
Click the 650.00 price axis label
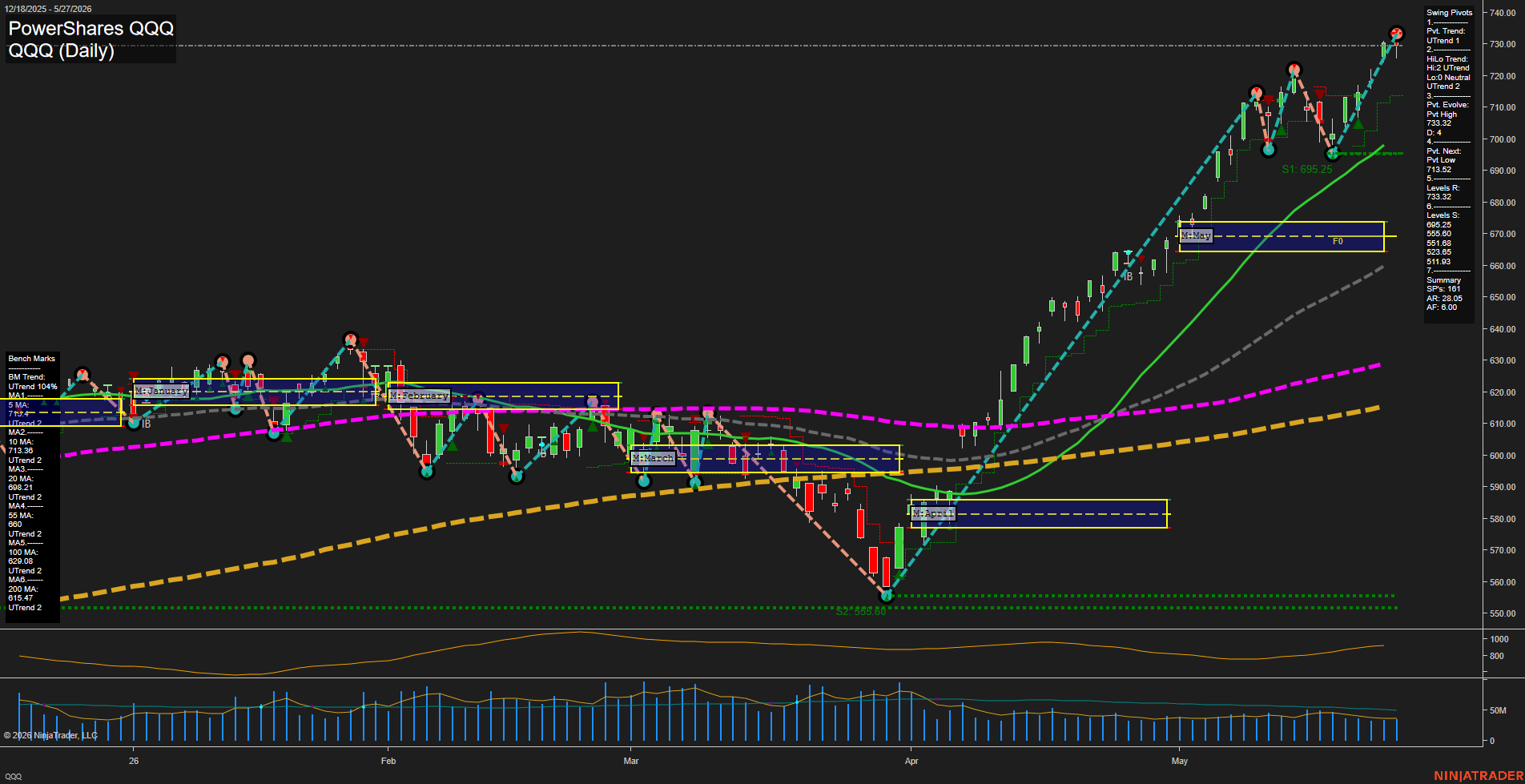1502,297
